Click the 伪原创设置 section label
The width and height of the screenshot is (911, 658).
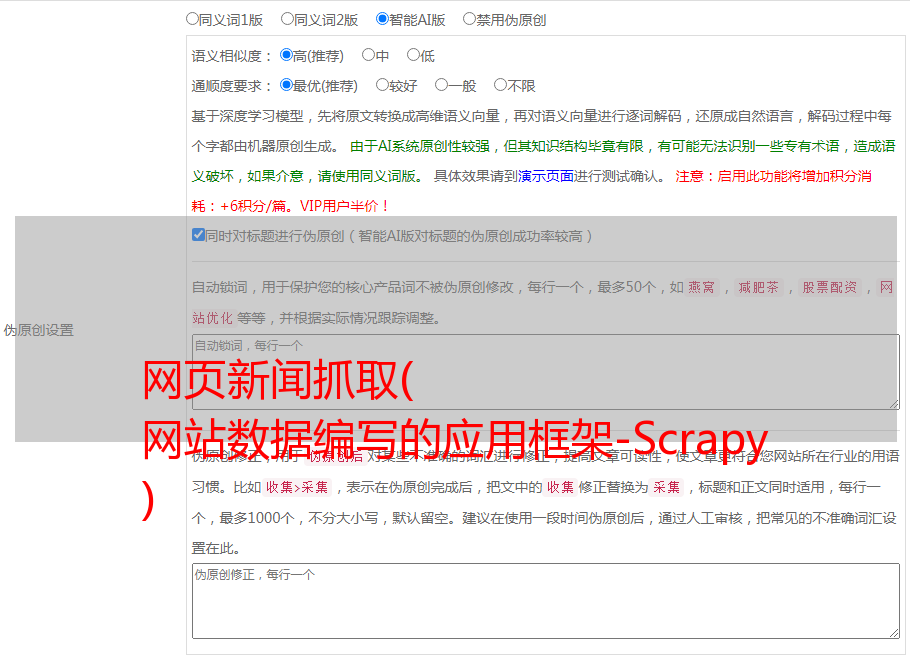tap(38, 330)
